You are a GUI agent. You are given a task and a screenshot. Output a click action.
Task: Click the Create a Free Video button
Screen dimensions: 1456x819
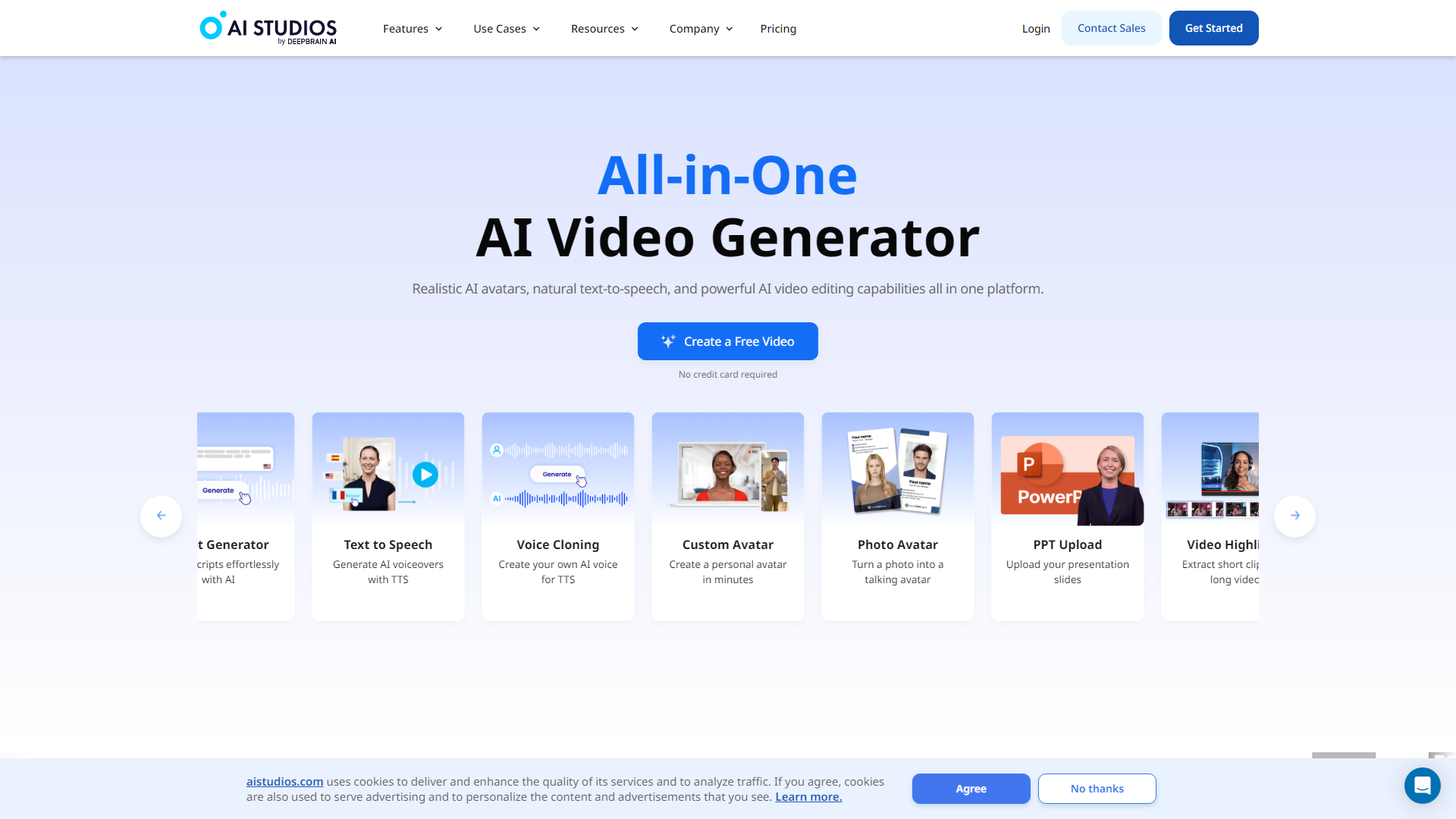coord(727,341)
